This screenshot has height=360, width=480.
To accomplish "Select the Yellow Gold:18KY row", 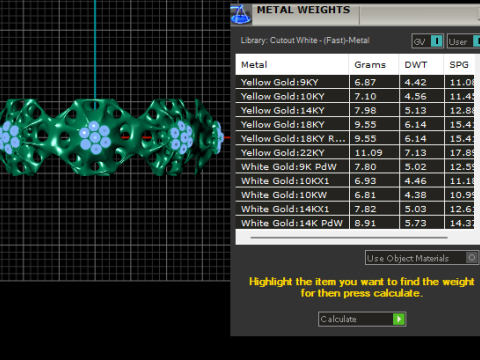I will 355,124.
